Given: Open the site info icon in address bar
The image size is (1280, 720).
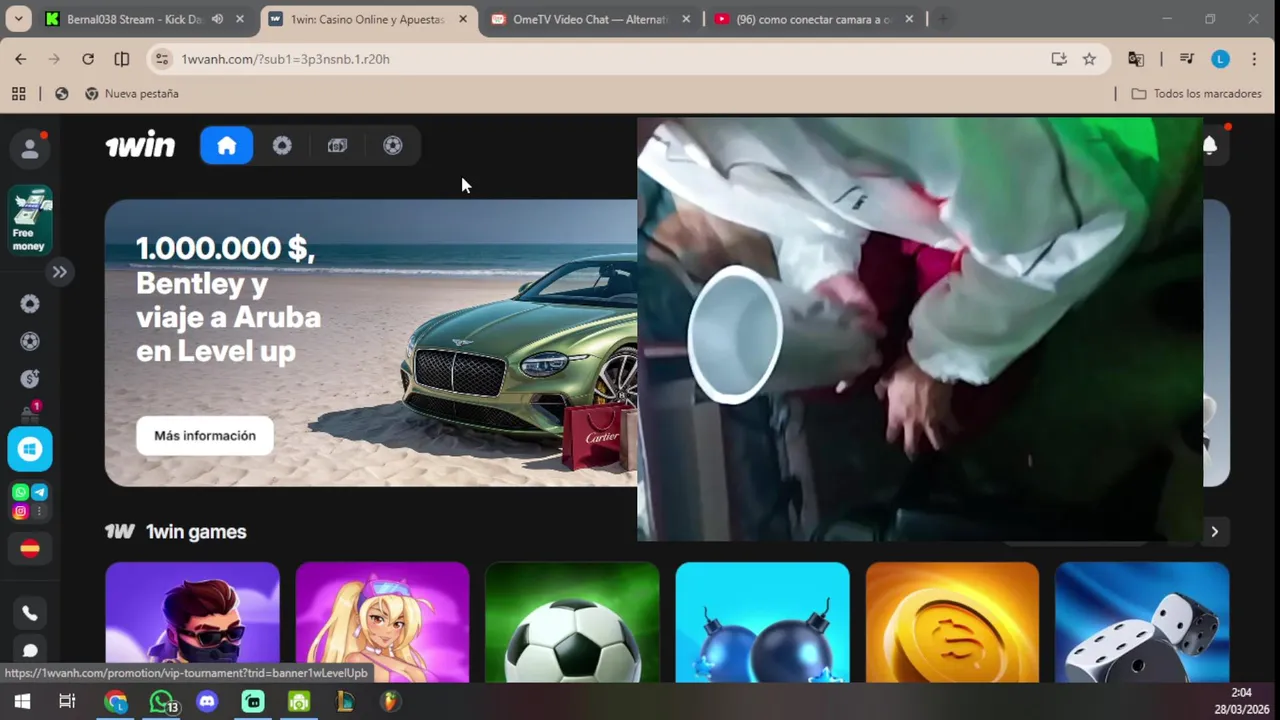Looking at the screenshot, I should [x=162, y=59].
